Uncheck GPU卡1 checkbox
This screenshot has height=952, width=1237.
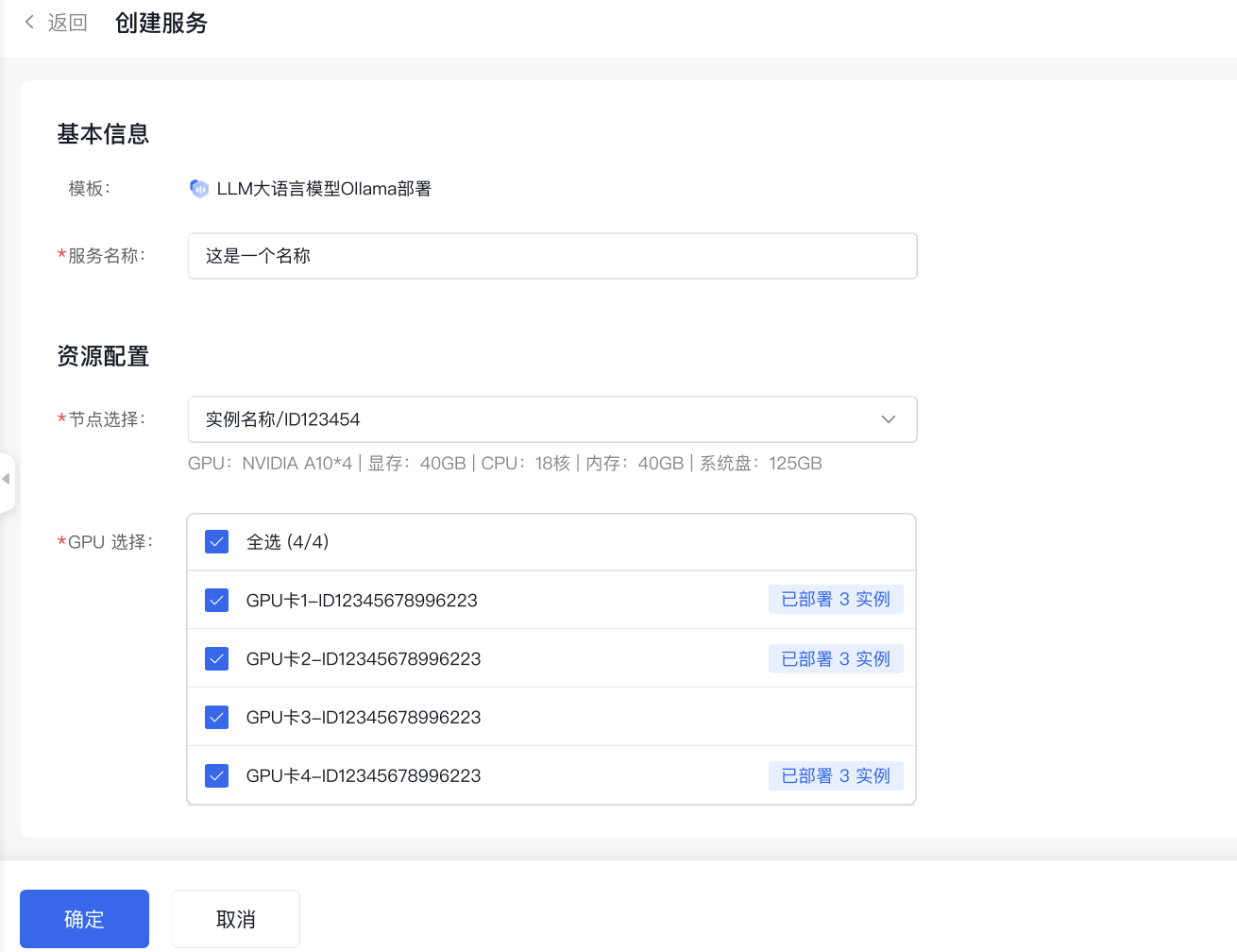pos(217,601)
